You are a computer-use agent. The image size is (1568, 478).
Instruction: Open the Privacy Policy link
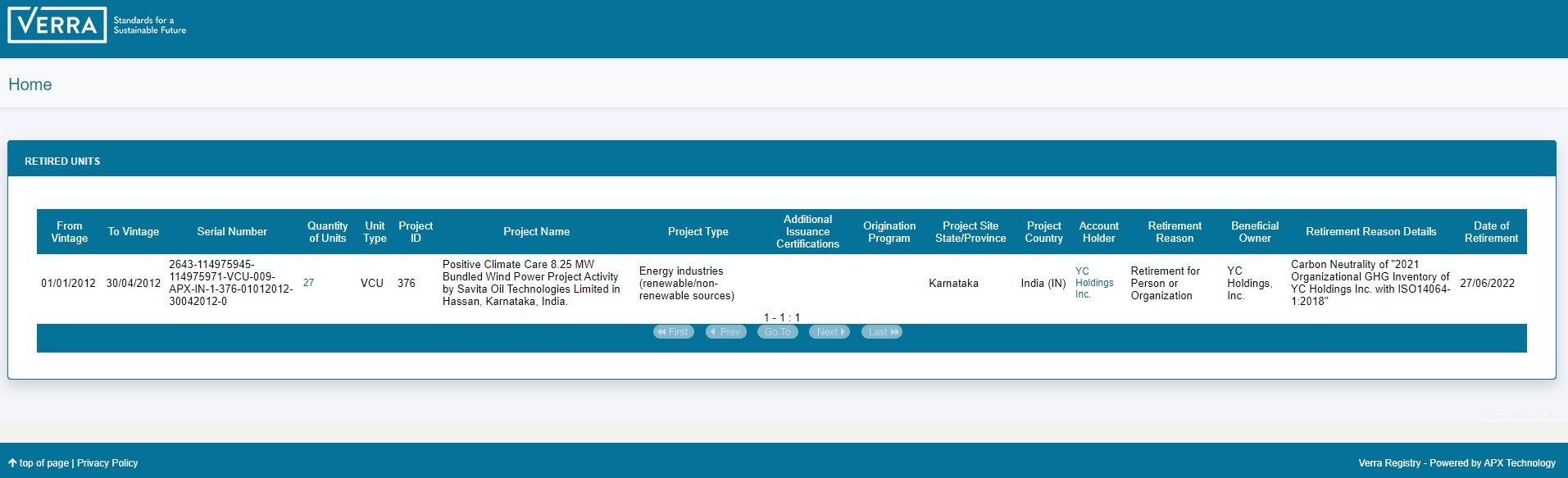(107, 463)
